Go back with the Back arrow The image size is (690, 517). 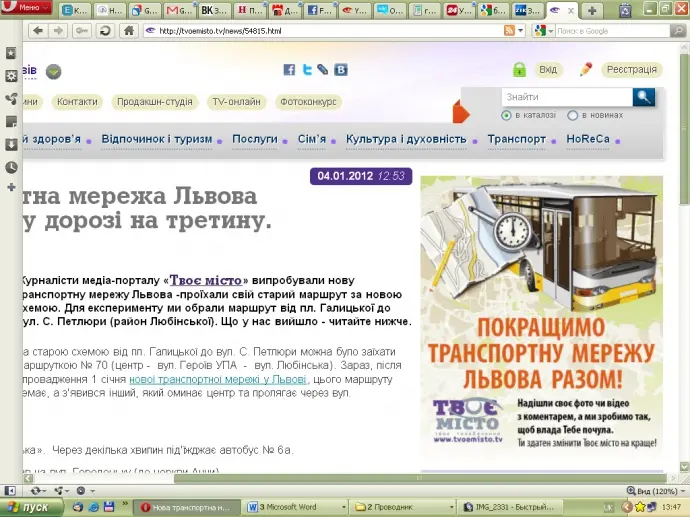click(x=38, y=31)
